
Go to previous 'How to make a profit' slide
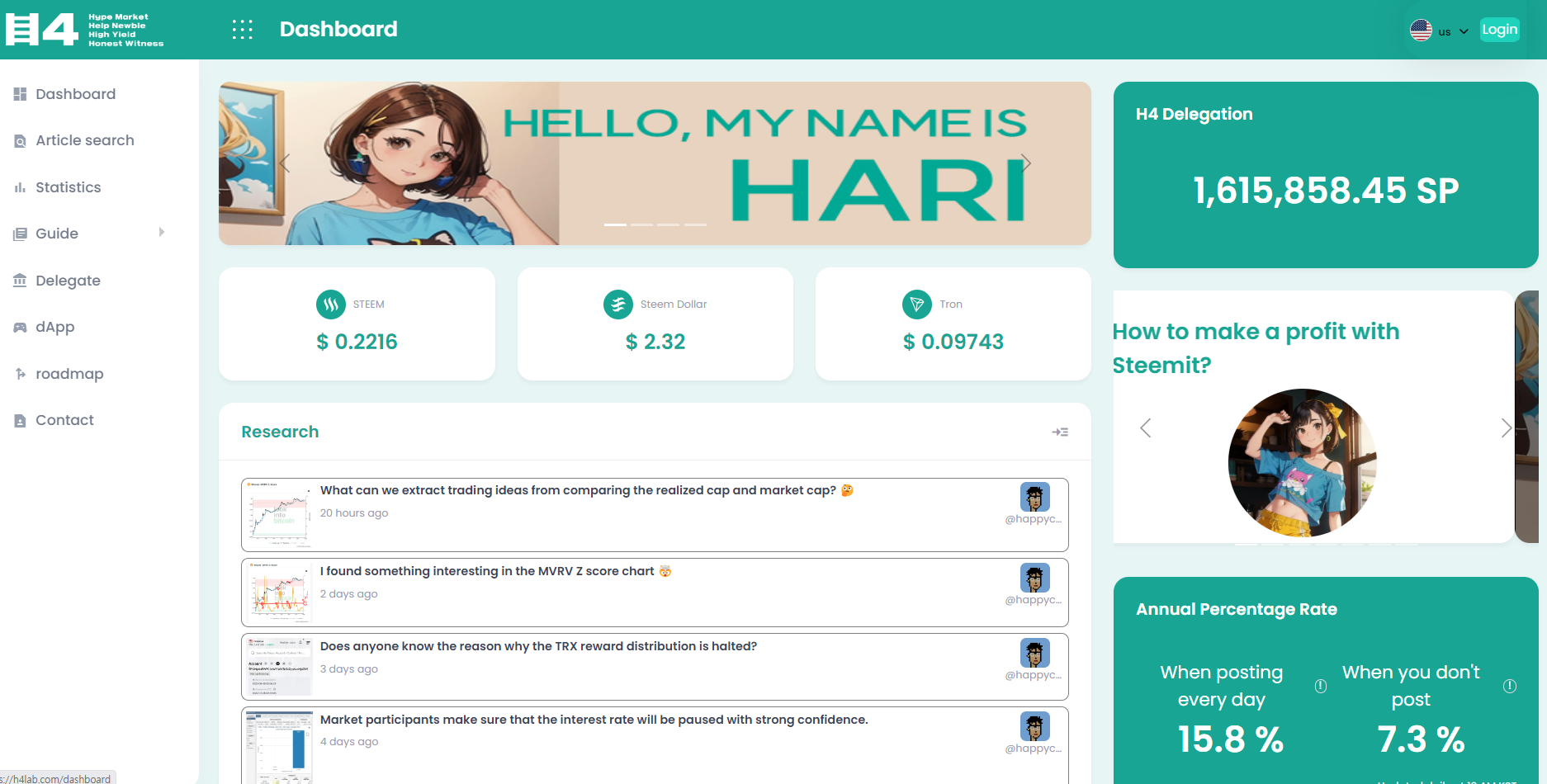tap(1145, 427)
